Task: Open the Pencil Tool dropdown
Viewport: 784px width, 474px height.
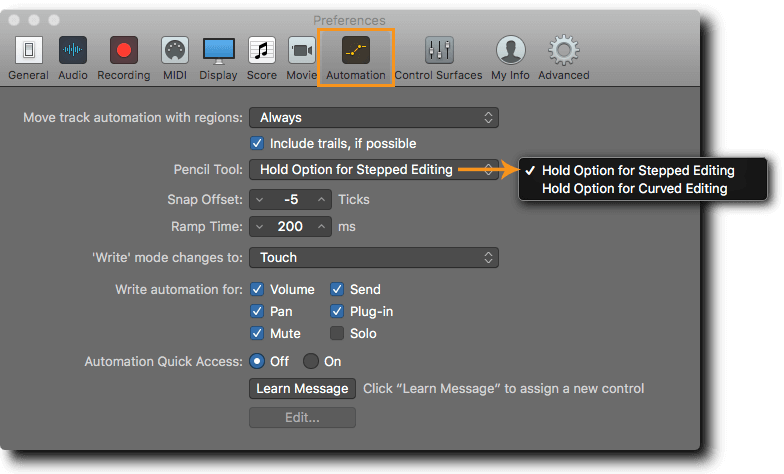Action: click(374, 170)
